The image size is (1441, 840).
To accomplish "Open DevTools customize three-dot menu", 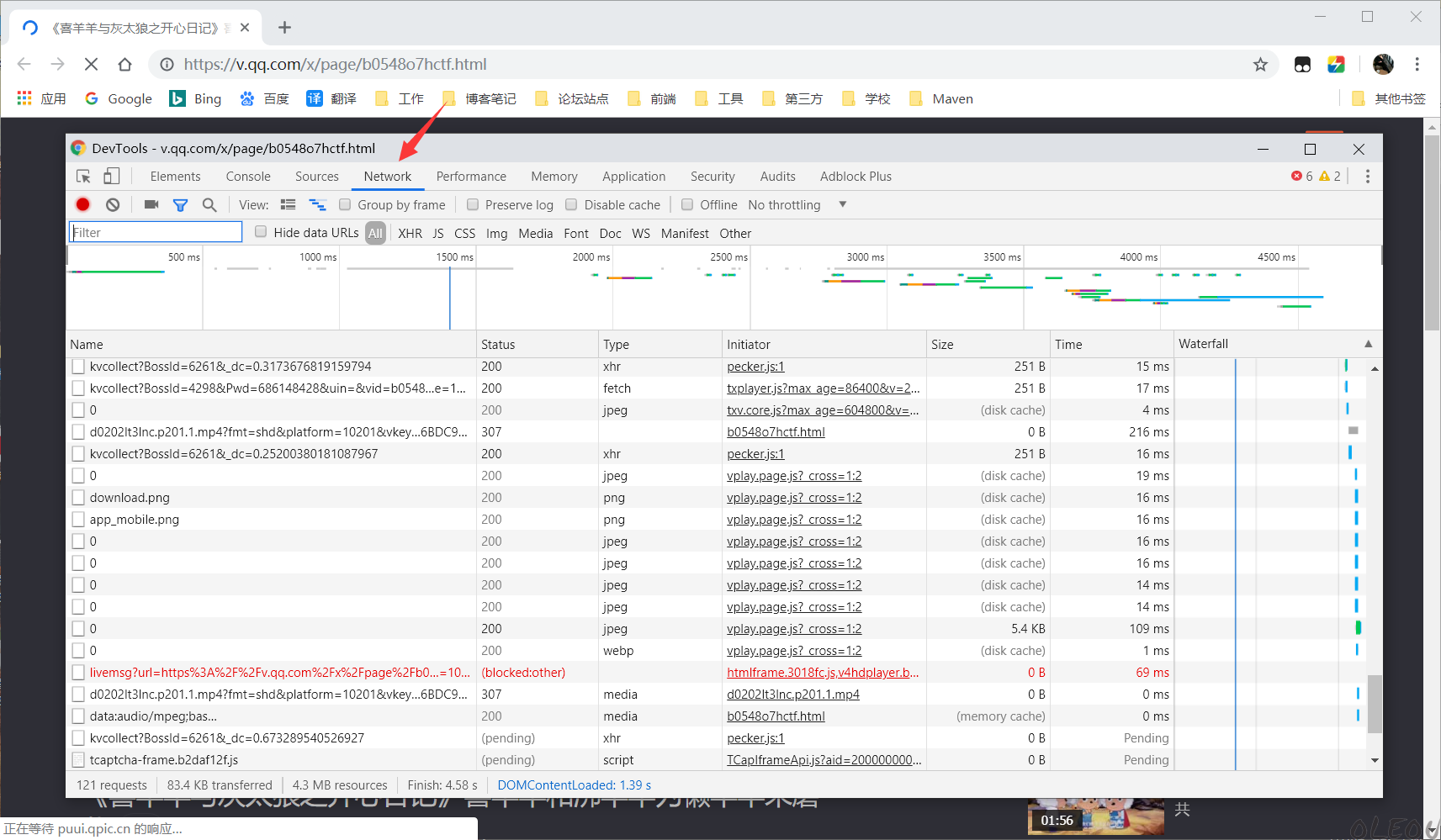I will [1367, 177].
